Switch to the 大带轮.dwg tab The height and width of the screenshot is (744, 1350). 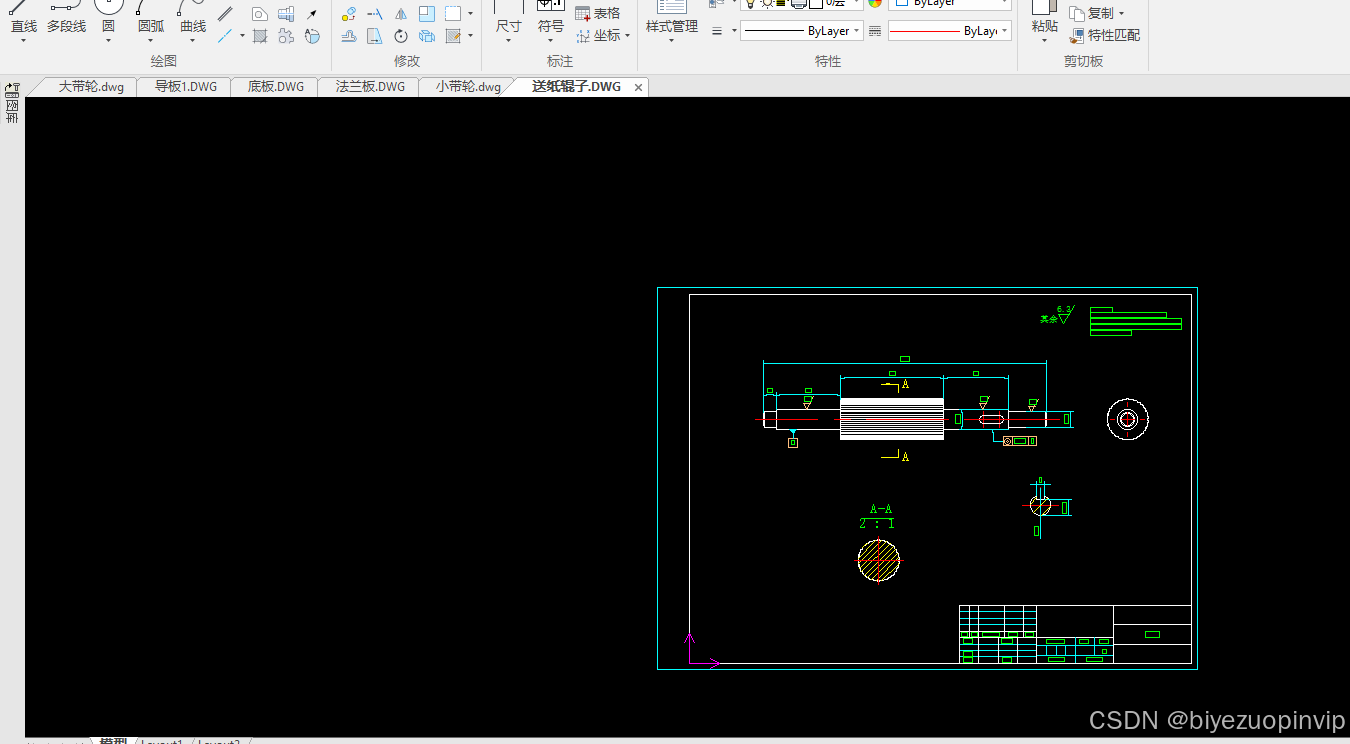pyautogui.click(x=91, y=87)
